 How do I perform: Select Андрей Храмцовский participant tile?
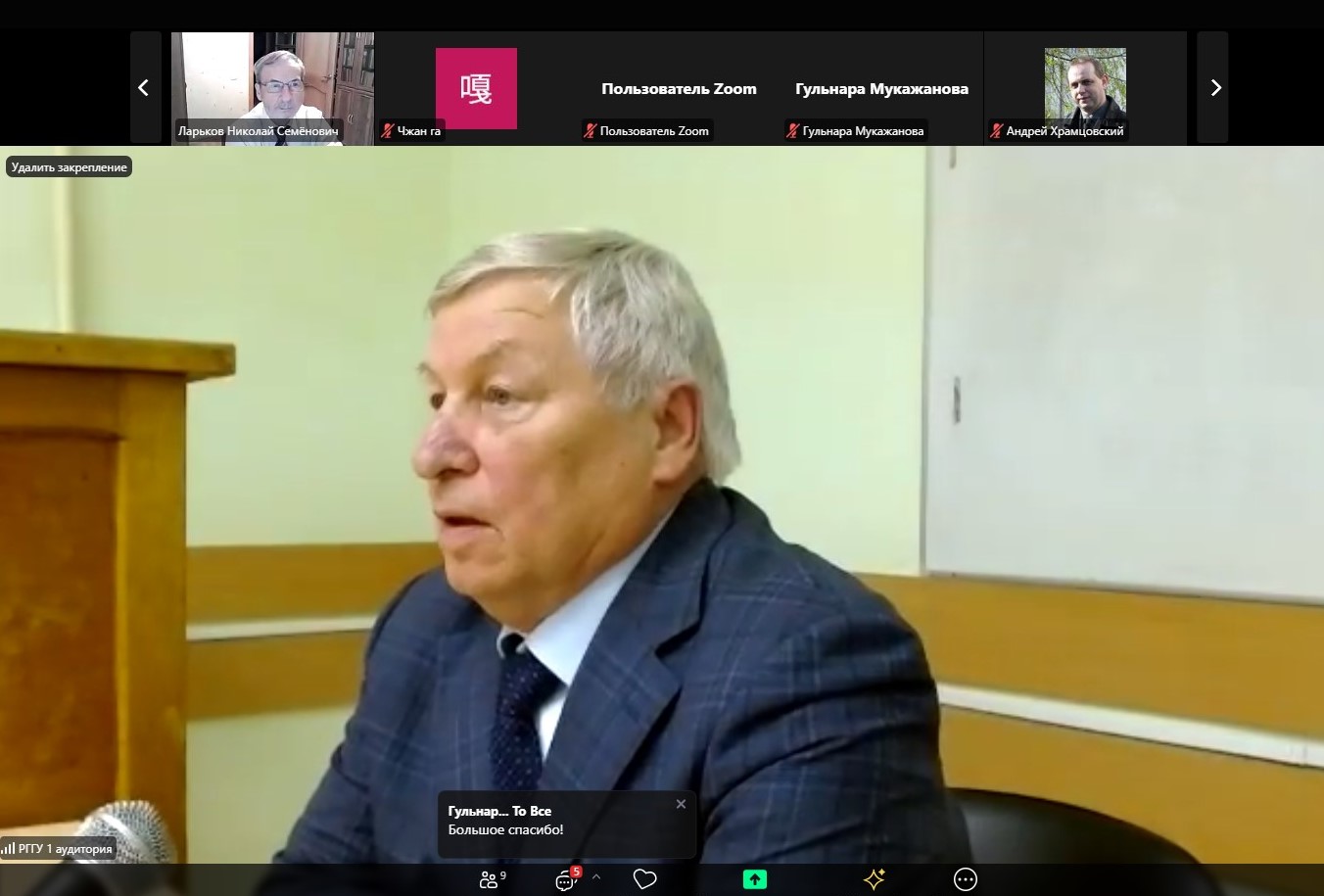(1084, 88)
